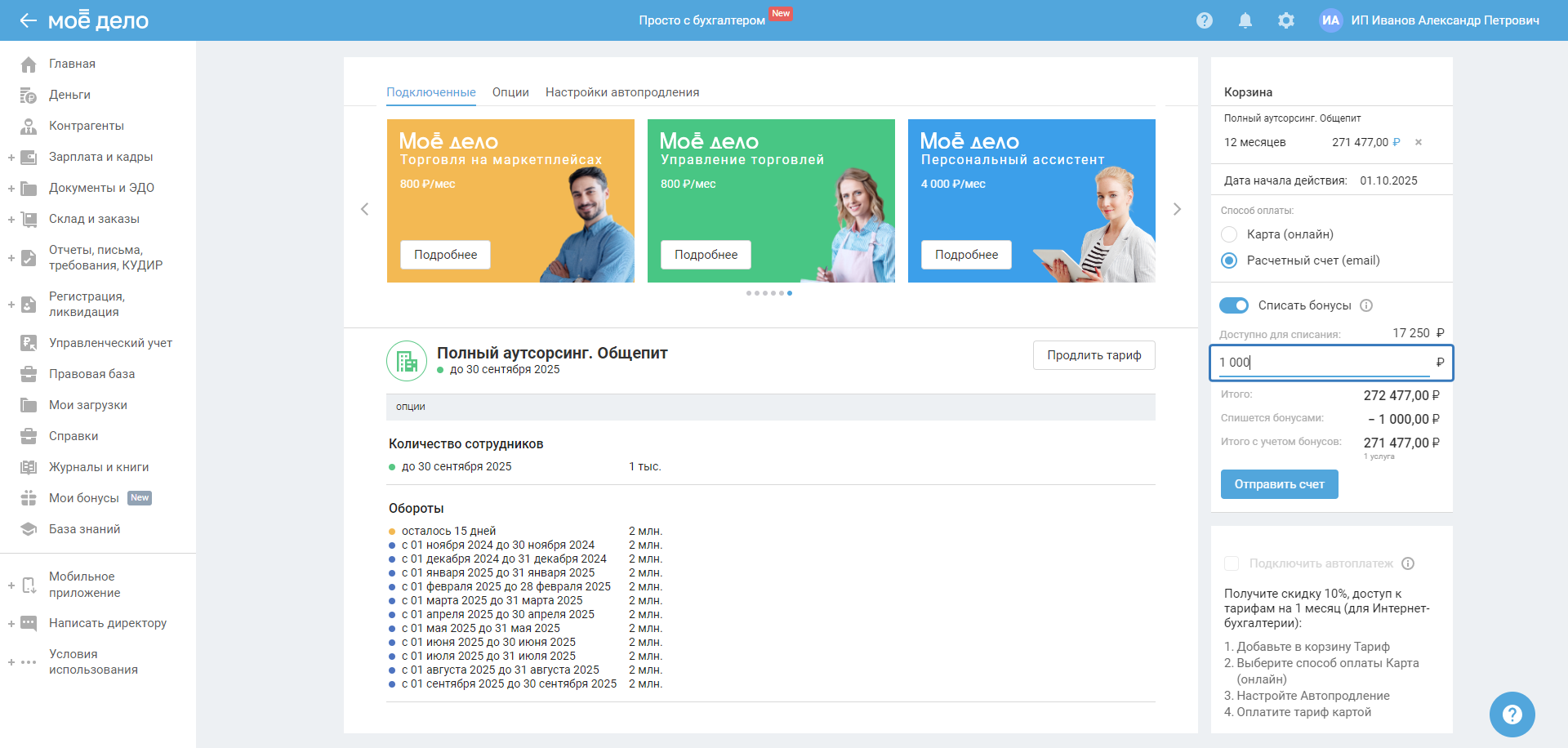Open the floating help chat button

[x=1512, y=715]
